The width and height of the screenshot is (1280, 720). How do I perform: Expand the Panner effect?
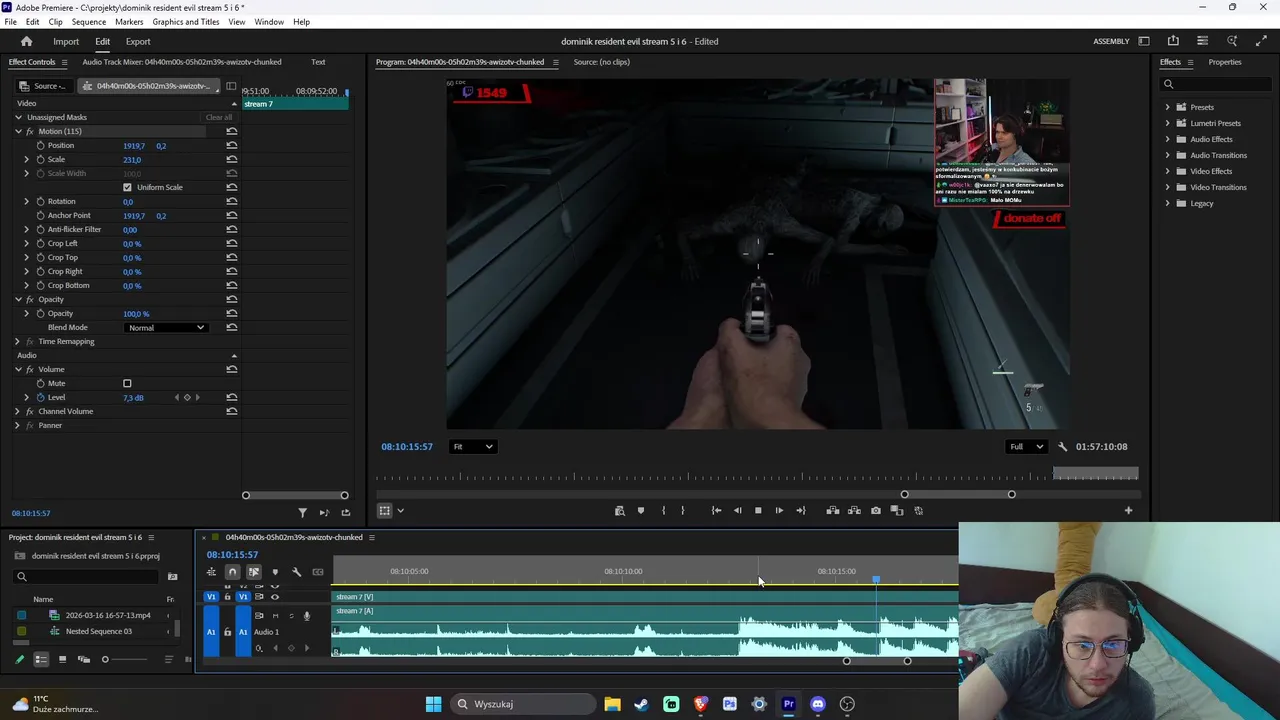[x=17, y=426]
